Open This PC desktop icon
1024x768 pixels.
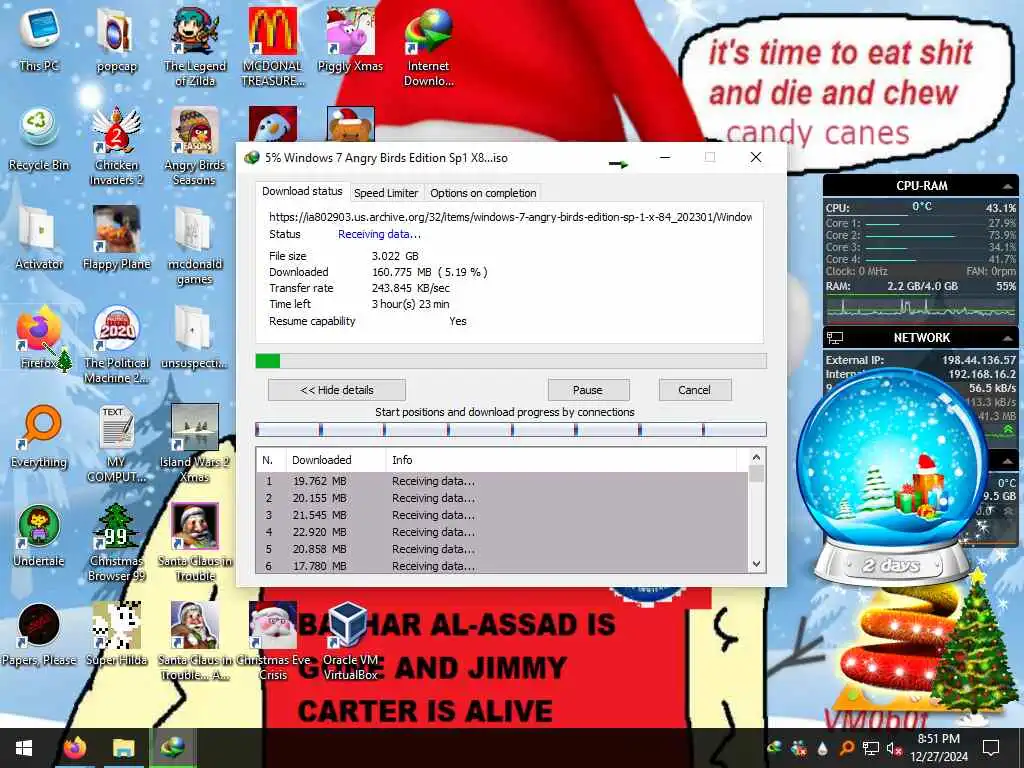(39, 37)
